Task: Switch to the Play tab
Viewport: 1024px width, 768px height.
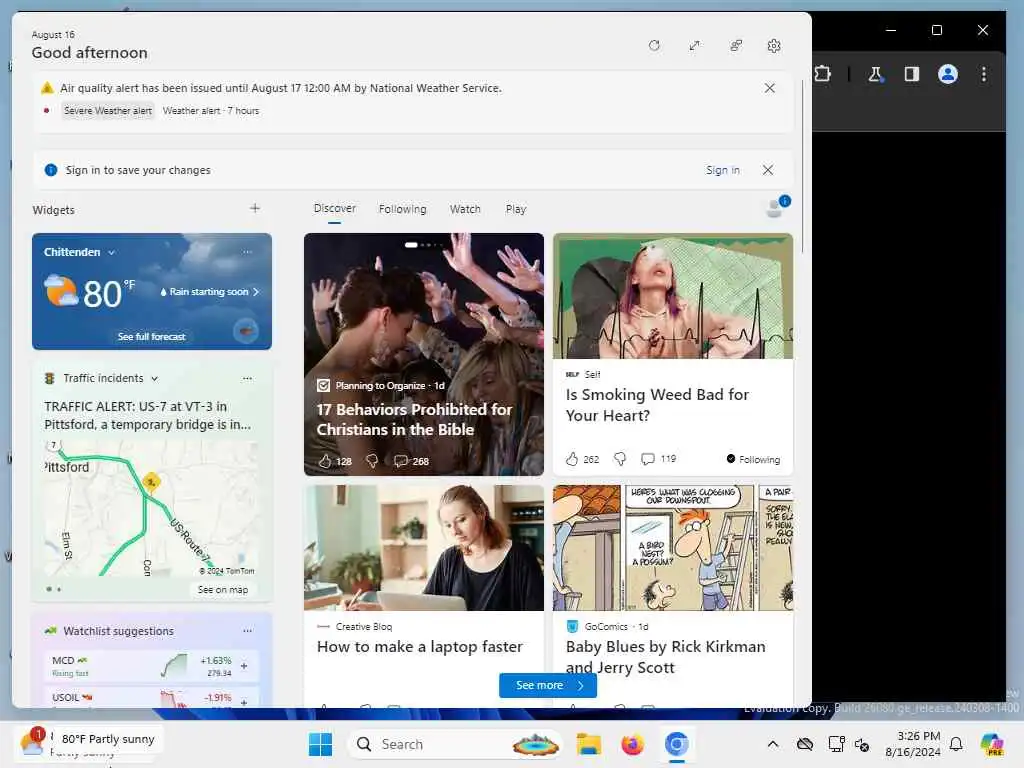Action: (x=515, y=209)
